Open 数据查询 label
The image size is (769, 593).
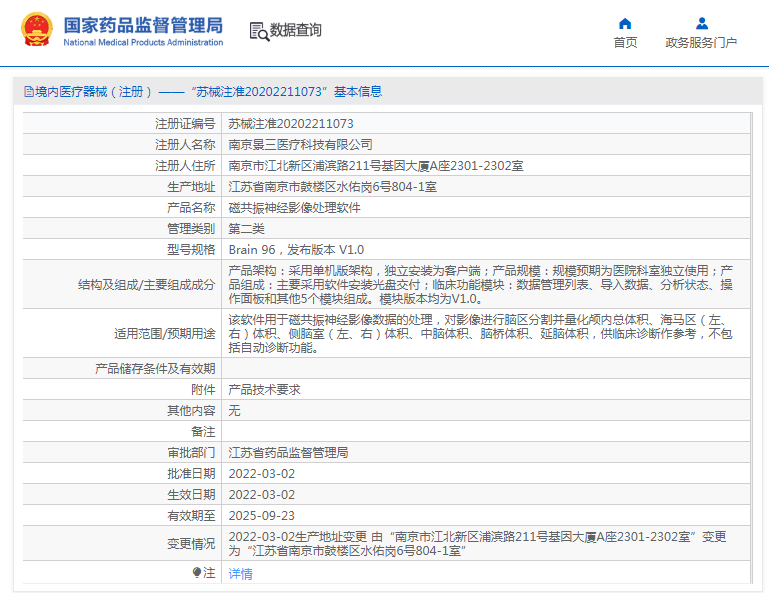(x=296, y=30)
